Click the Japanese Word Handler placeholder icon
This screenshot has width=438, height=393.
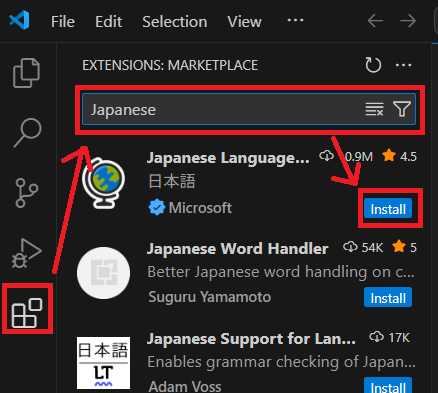(x=103, y=273)
